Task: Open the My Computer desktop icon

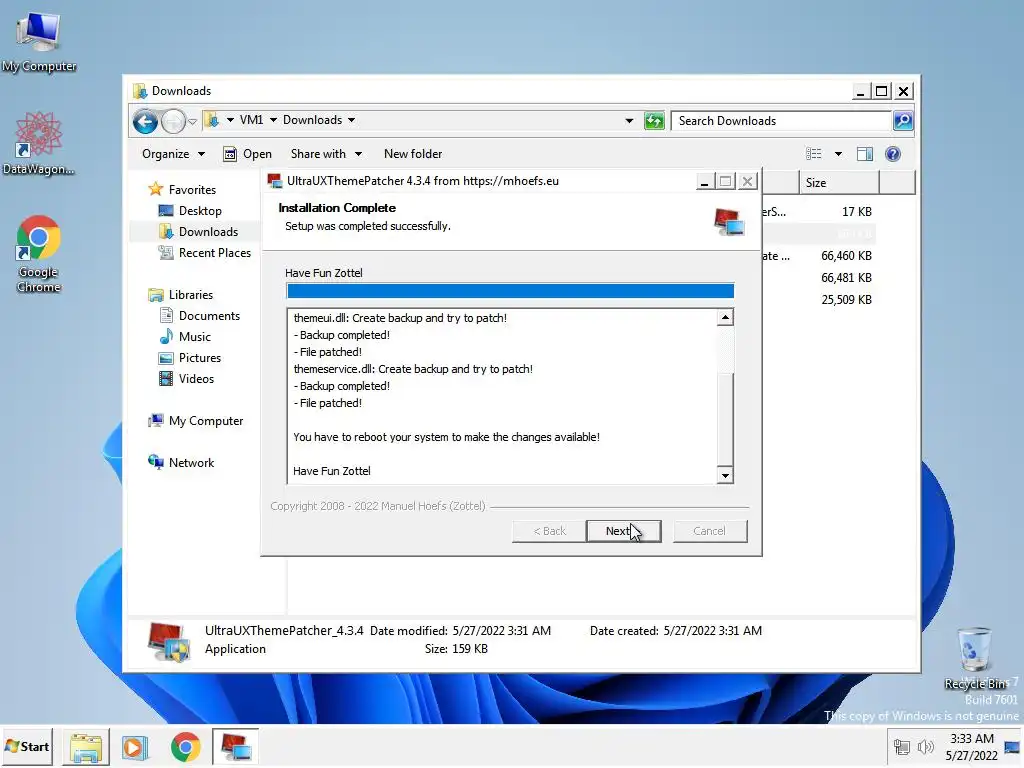Action: pos(39,42)
